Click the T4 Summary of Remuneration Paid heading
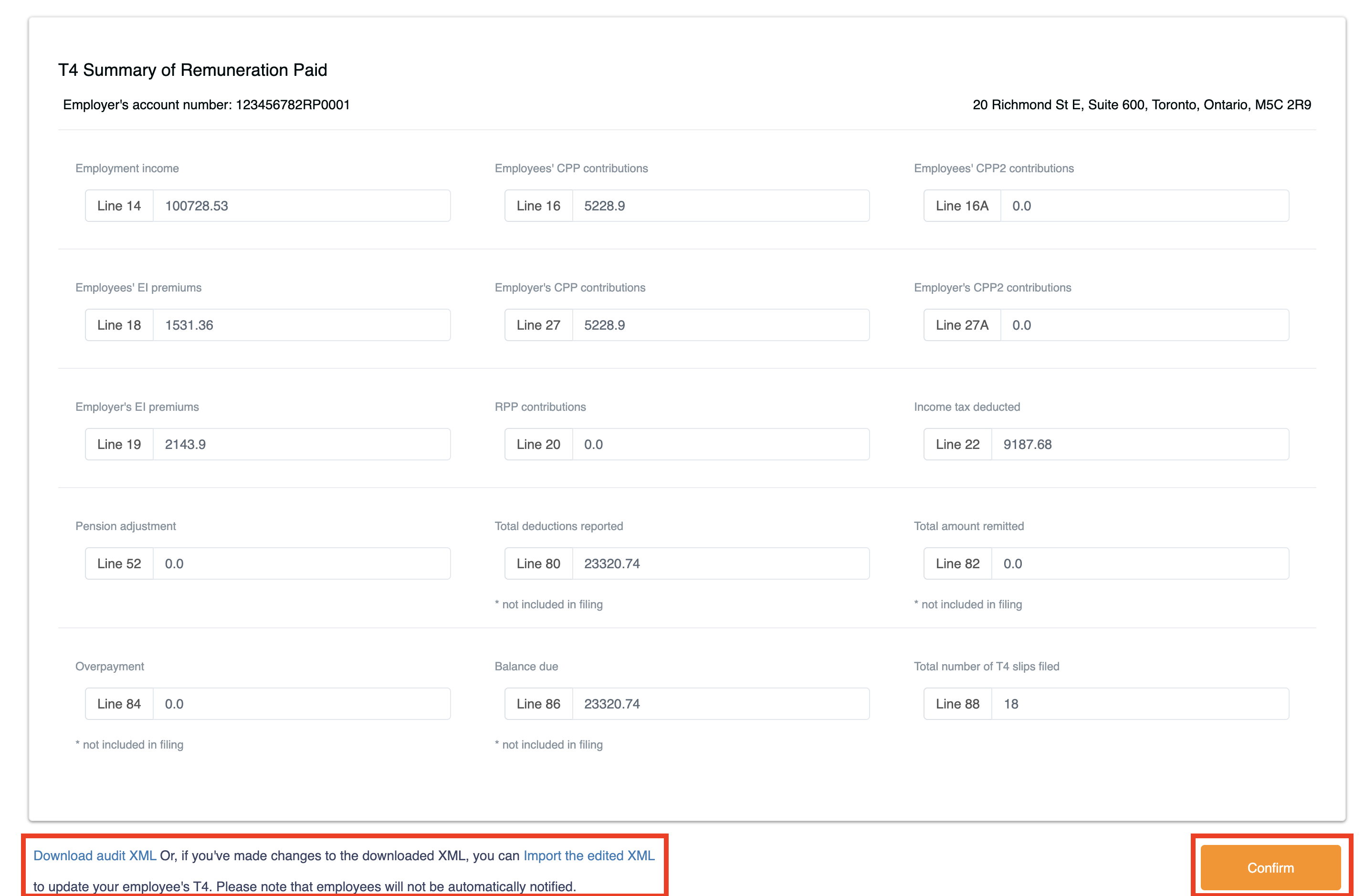 coord(193,70)
